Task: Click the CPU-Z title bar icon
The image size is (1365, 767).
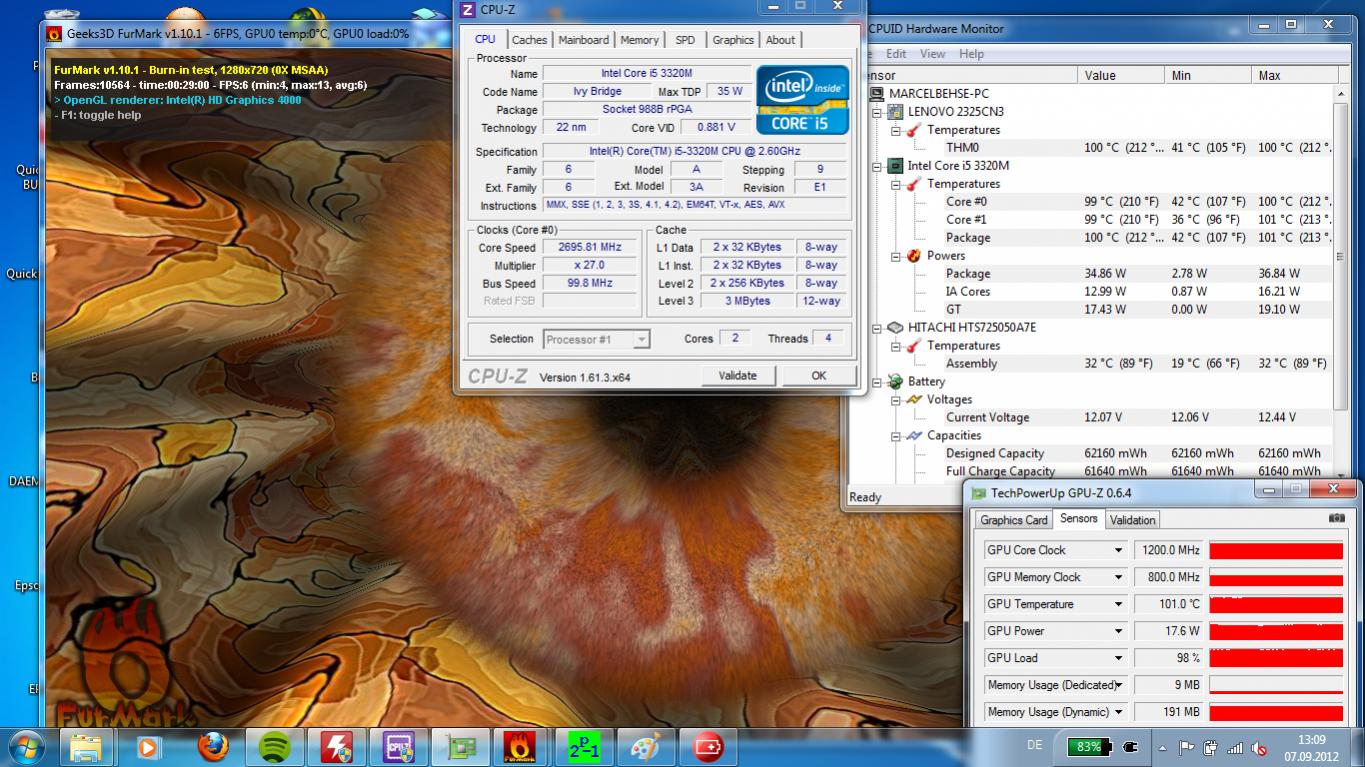Action: tap(467, 10)
